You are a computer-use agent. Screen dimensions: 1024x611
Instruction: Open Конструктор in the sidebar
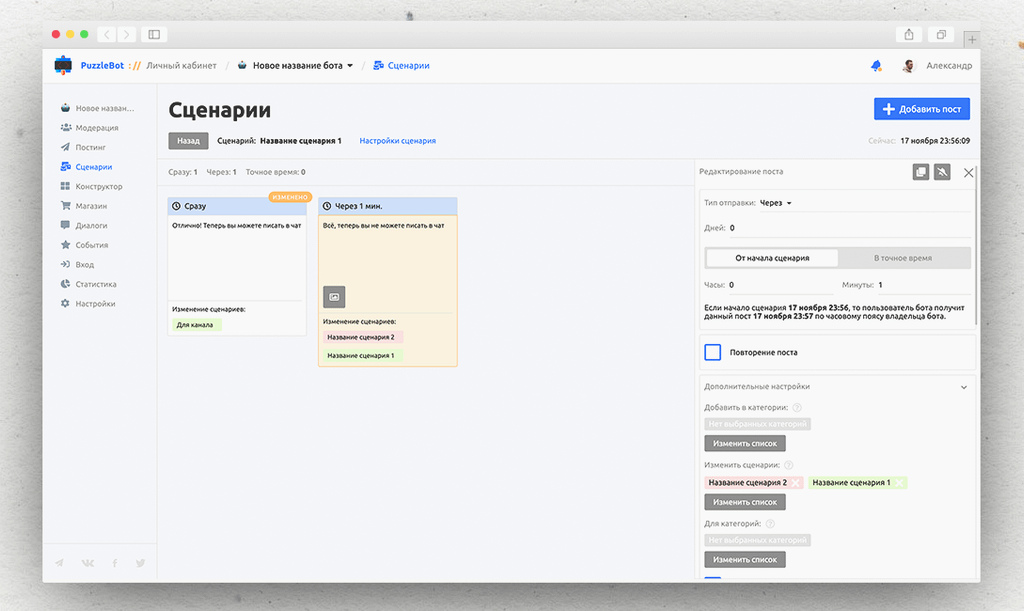91,187
